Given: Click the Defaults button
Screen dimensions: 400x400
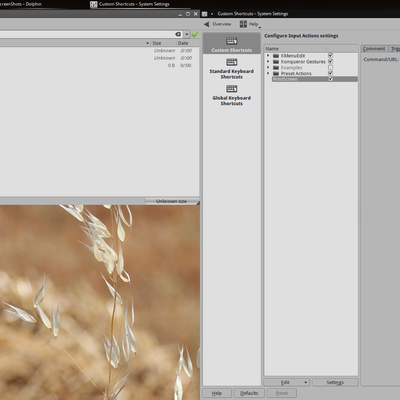Looking at the screenshot, I should 249,393.
